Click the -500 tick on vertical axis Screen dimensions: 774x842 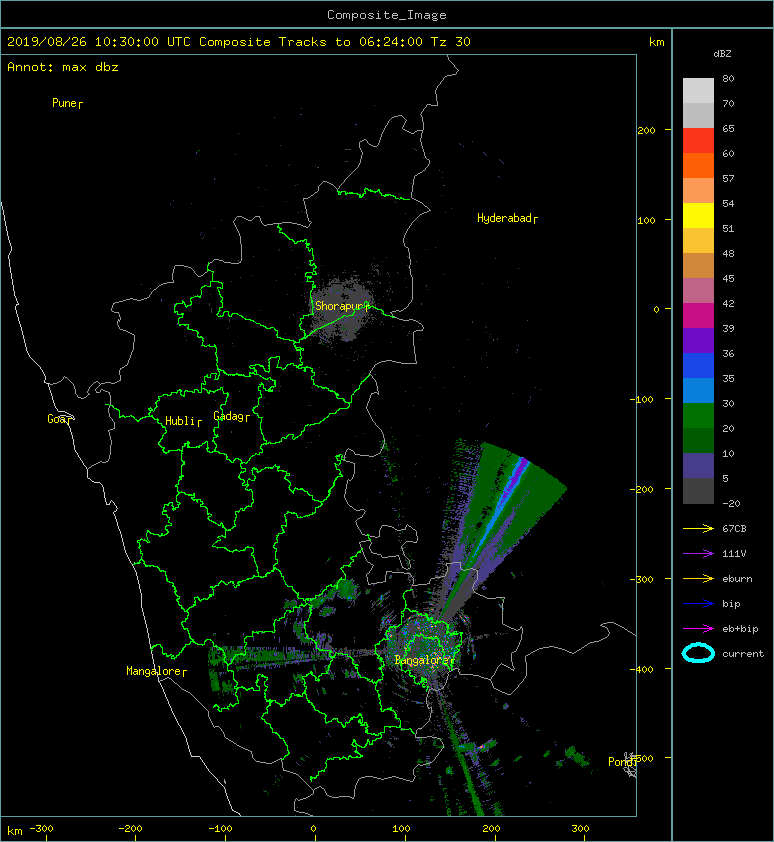coord(641,759)
